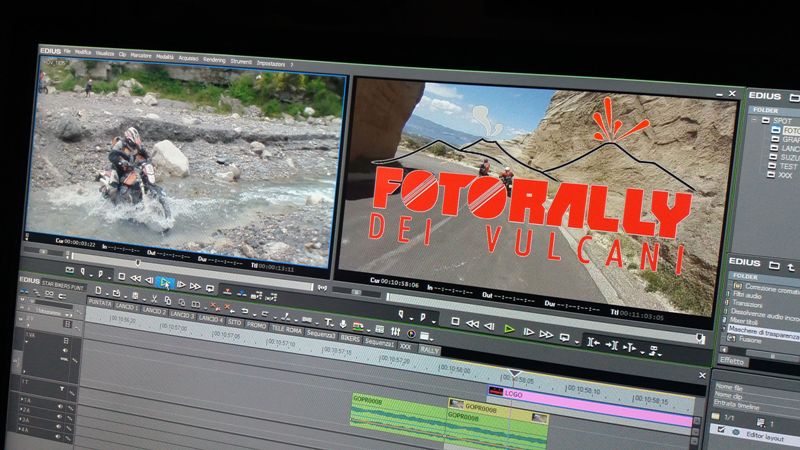Viewport: 800px width, 450px height.
Task: Toggle insert/overwrite mode icon at timeline top-left
Action: (24, 291)
